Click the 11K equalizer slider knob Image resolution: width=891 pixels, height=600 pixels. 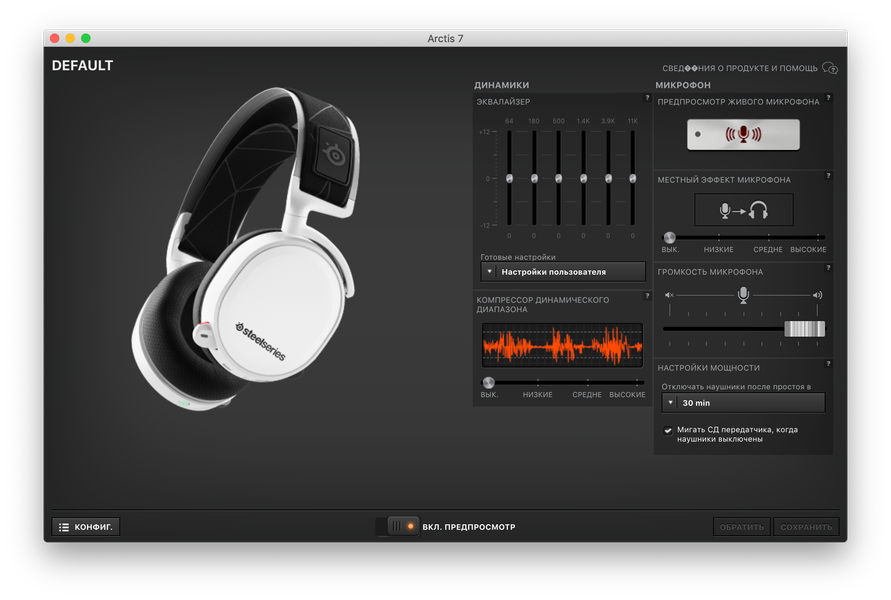(x=632, y=178)
